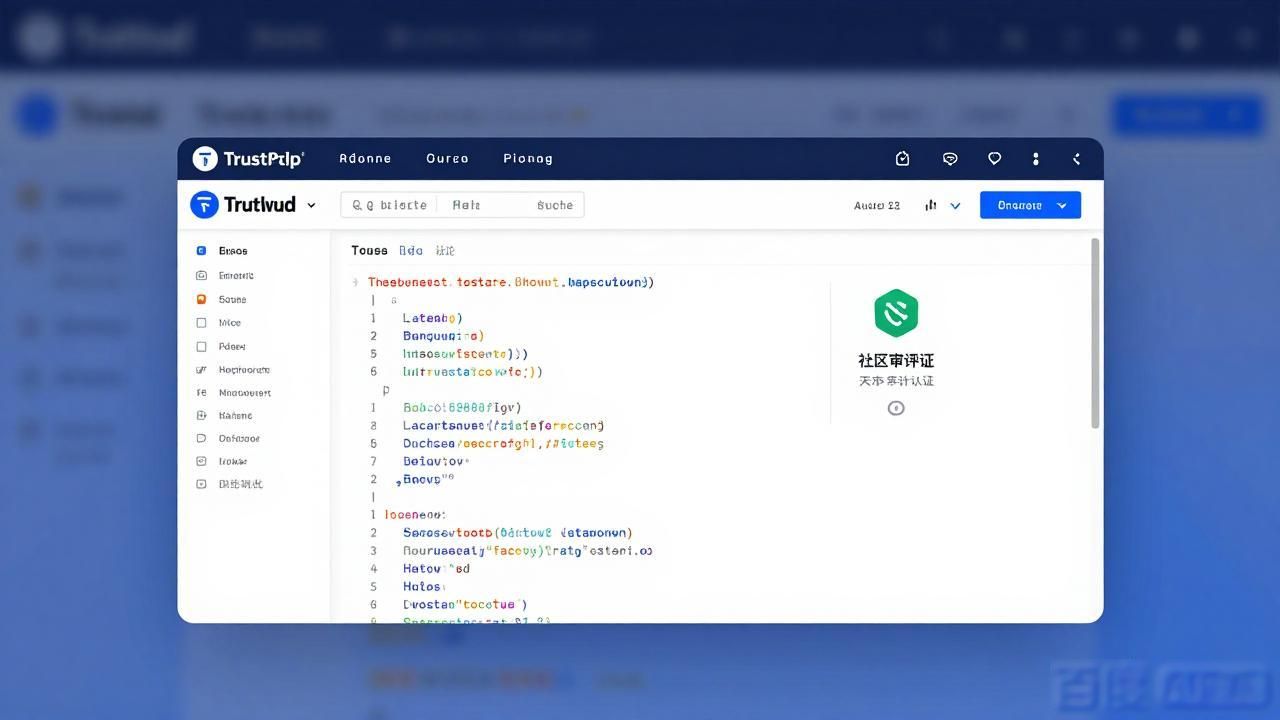Toggle the 'Mice' checkbox in the sidebar
This screenshot has width=1280, height=720.
201,323
